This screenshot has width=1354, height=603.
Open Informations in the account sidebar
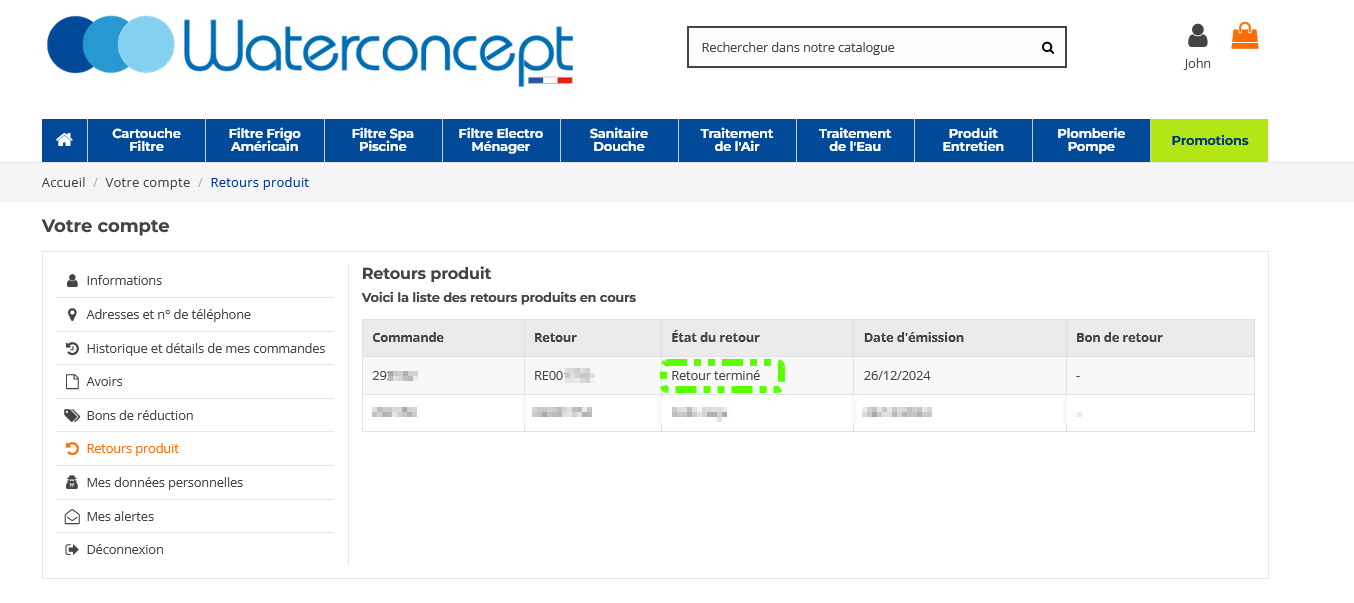point(124,281)
